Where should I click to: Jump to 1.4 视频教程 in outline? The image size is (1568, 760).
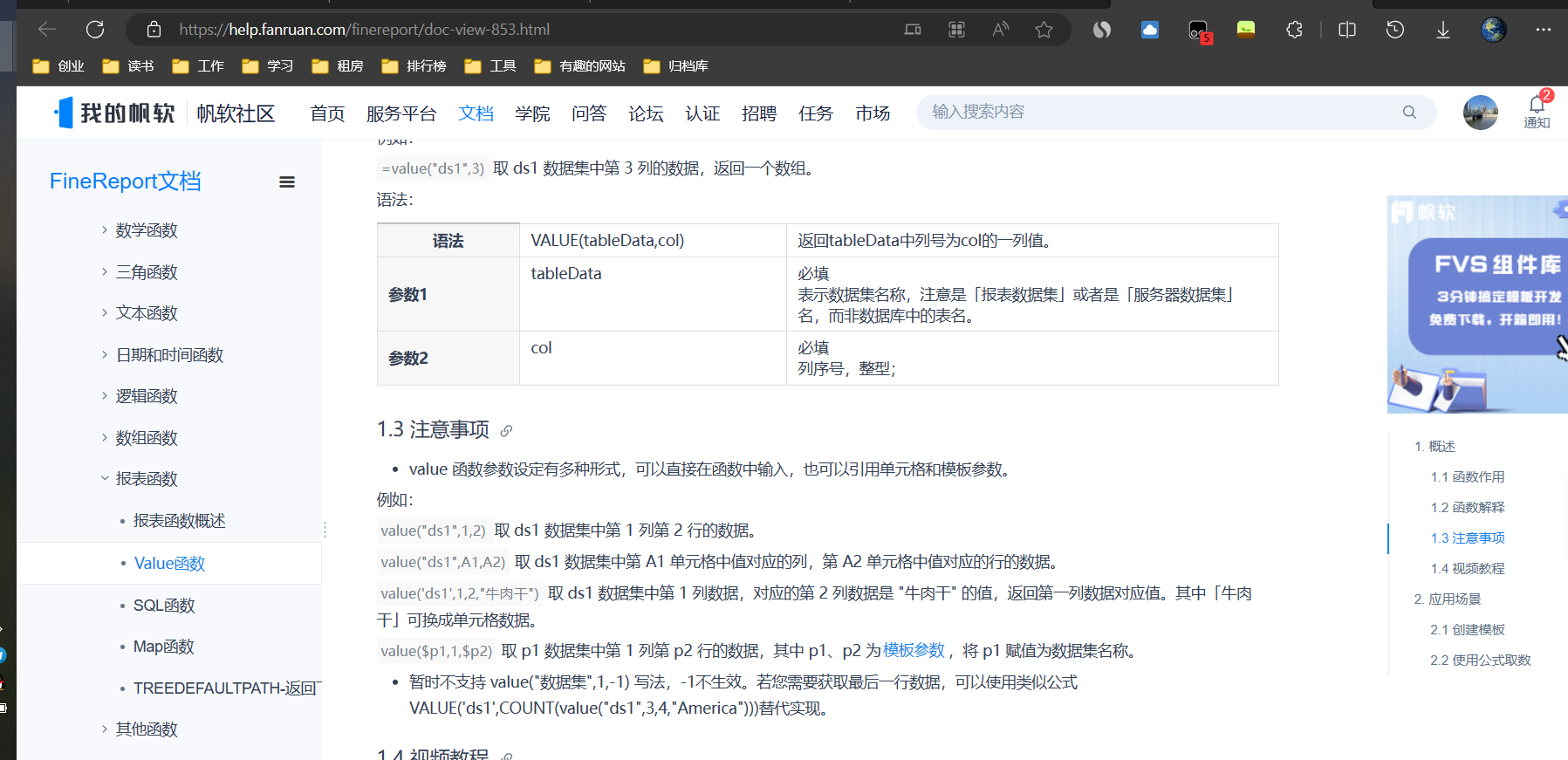pyautogui.click(x=1468, y=569)
